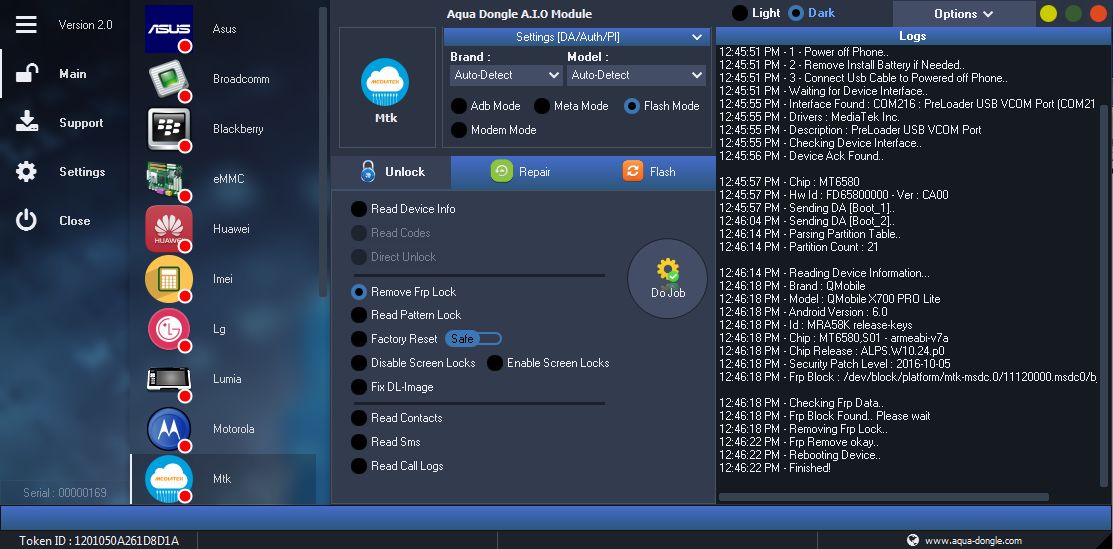This screenshot has width=1113, height=549.
Task: Select the Lg brand icon
Action: coord(169,329)
